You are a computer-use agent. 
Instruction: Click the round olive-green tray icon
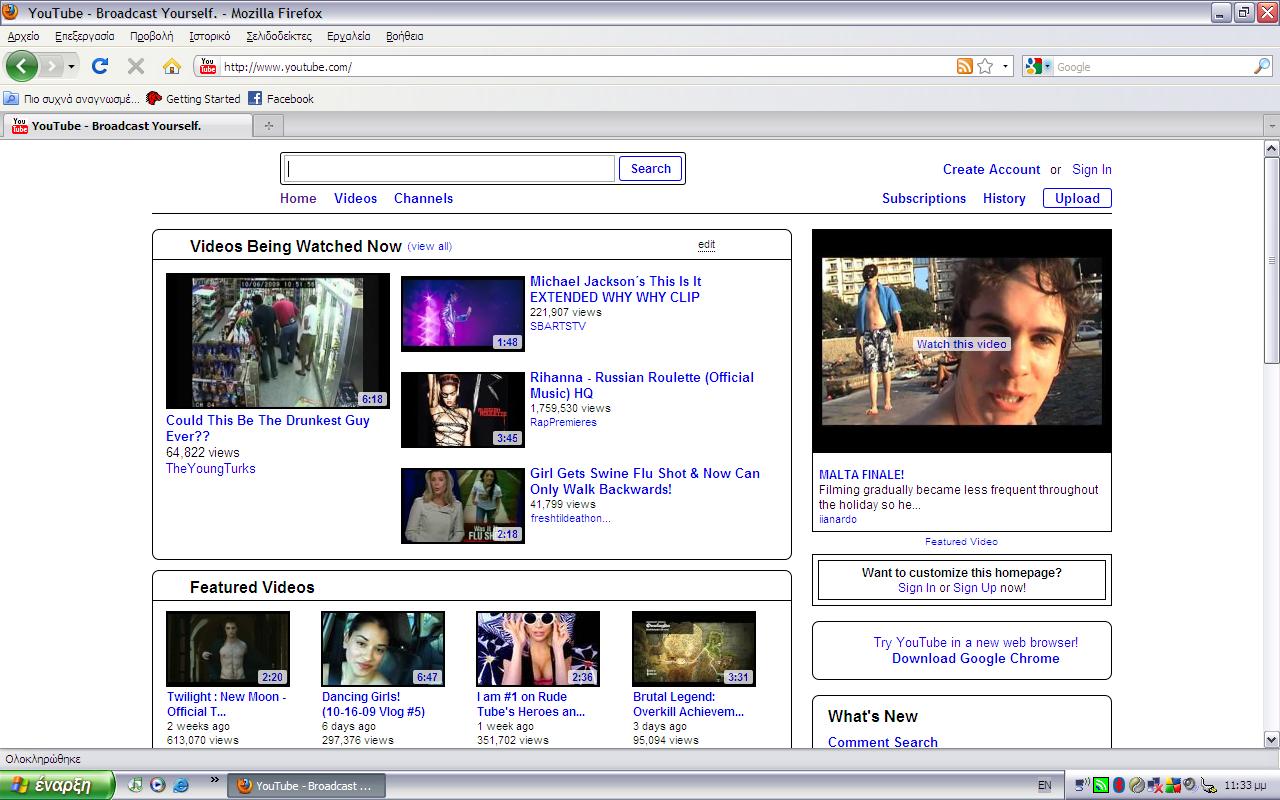[x=1137, y=785]
